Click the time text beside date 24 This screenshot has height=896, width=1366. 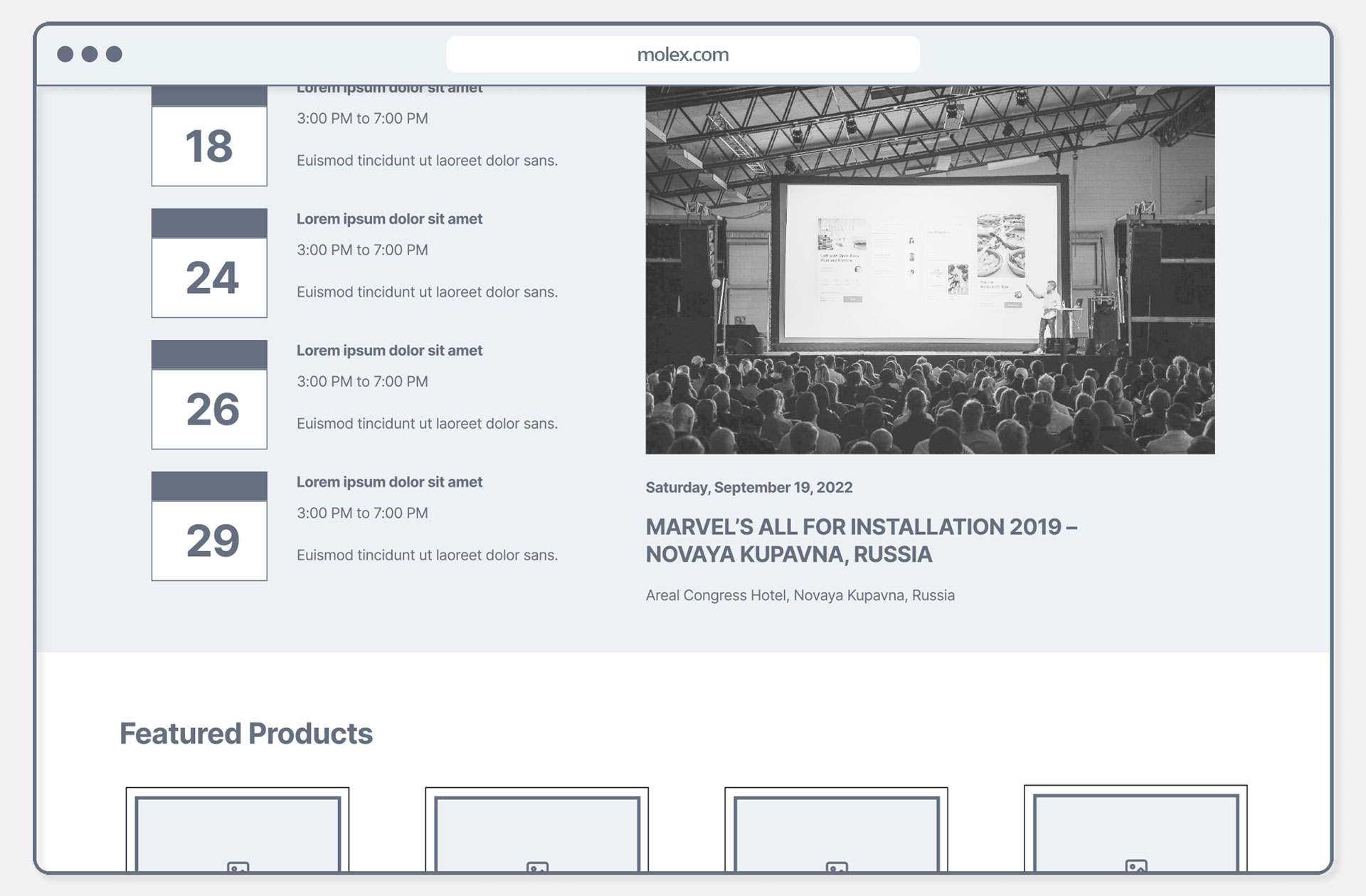[362, 250]
